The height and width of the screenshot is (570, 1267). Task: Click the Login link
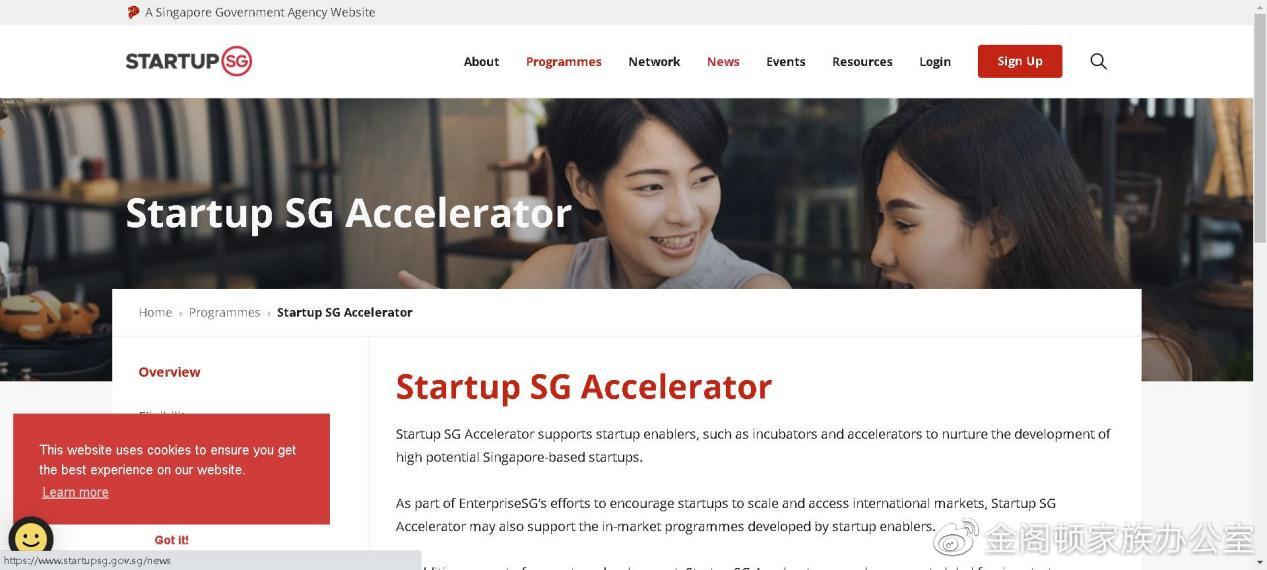click(x=935, y=61)
